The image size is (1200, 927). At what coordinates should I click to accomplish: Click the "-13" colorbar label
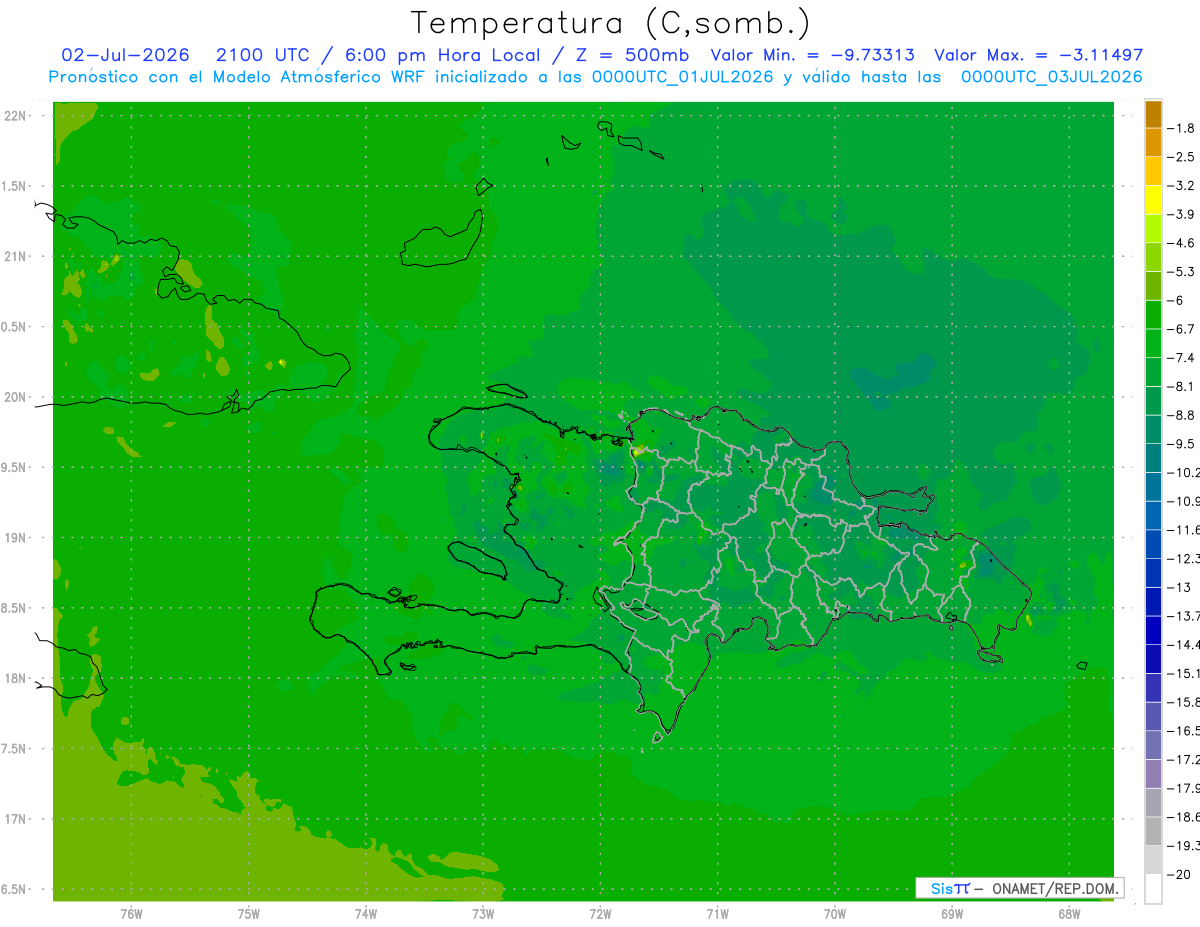click(1179, 587)
